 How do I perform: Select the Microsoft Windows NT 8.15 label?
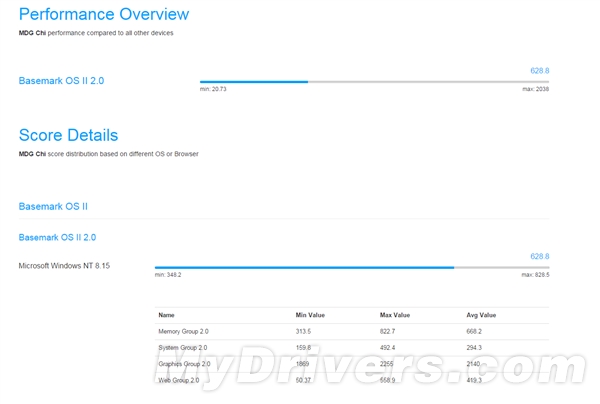coord(64,266)
